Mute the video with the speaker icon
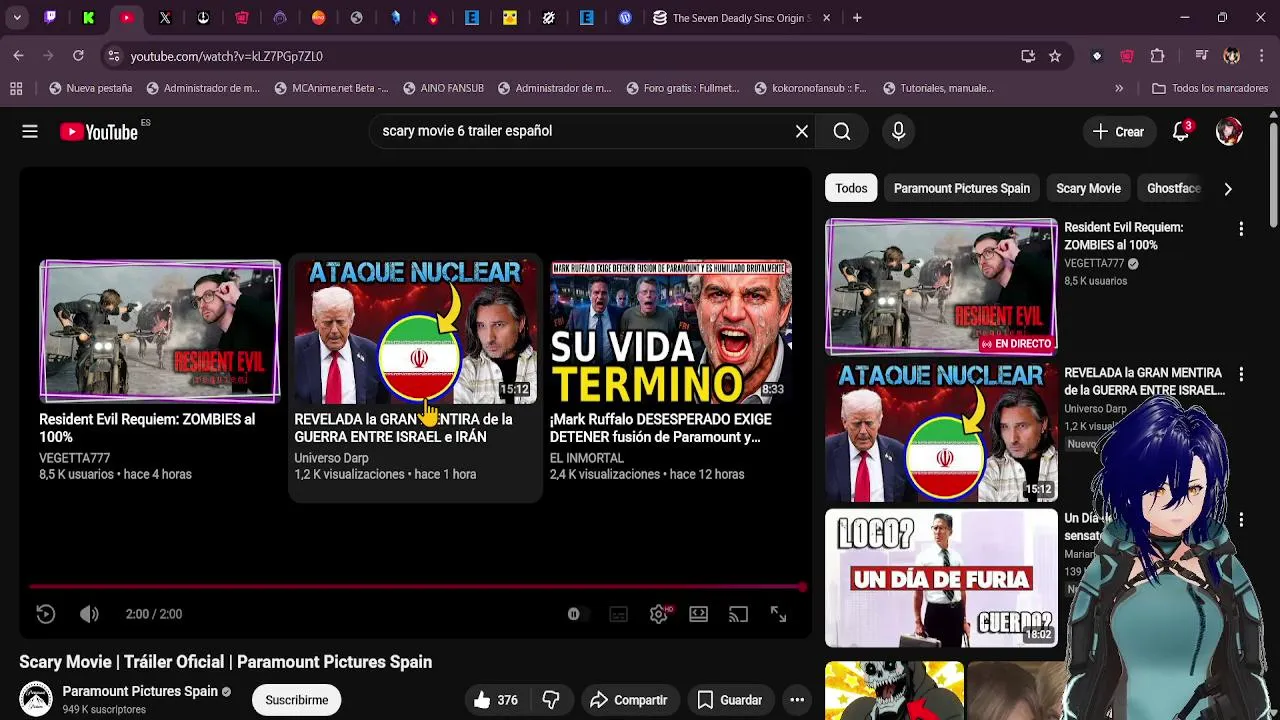Screen dimensions: 1280x720 point(89,614)
